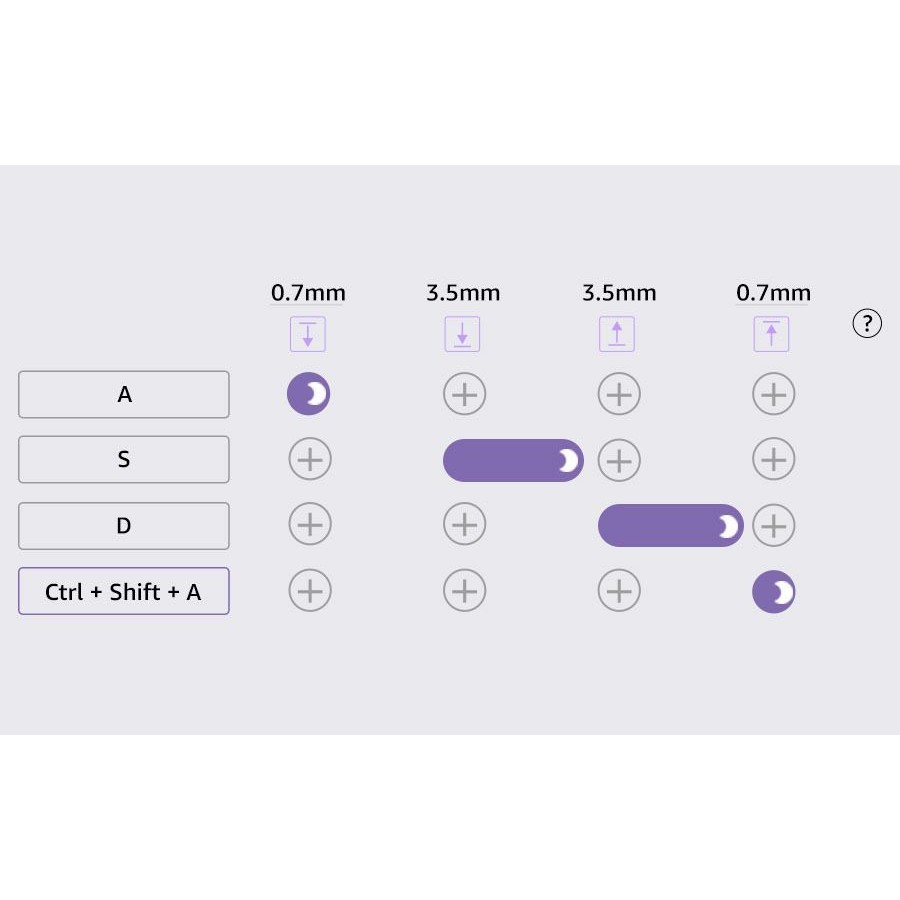Edit the first 0.7mm actuation value
900x900 pixels.
coord(308,293)
